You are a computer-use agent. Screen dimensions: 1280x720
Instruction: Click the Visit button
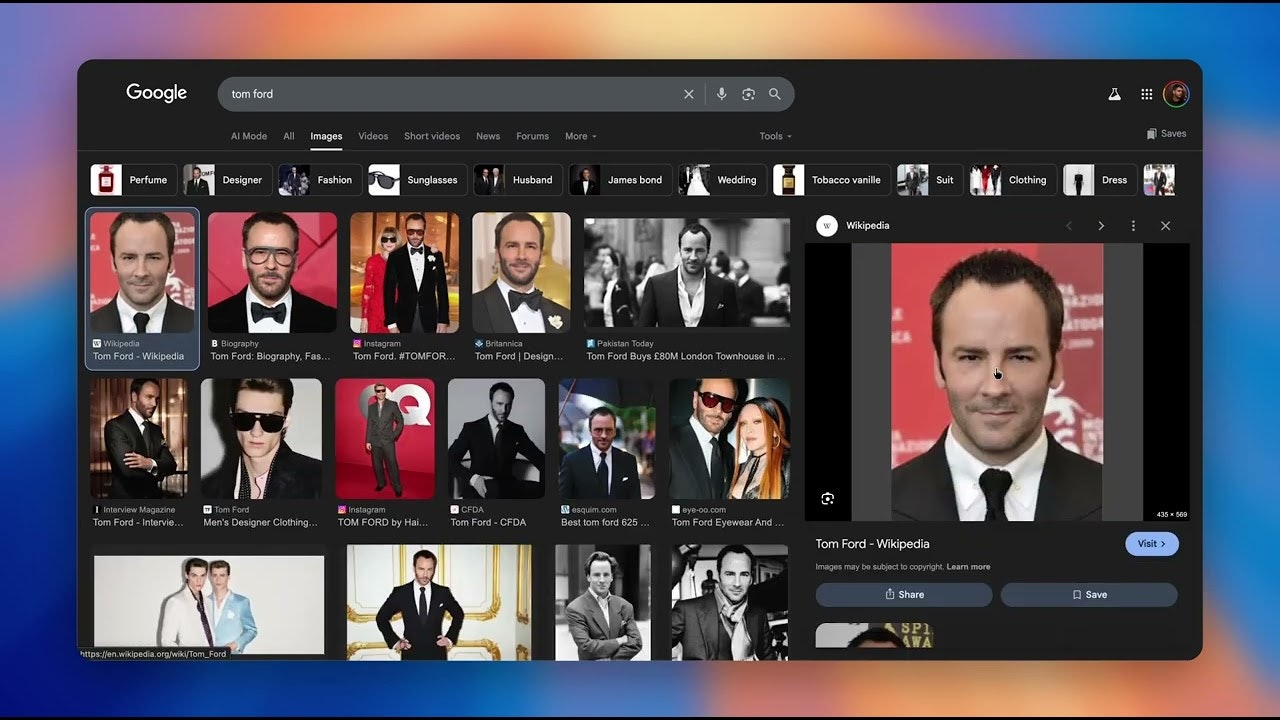coord(1152,544)
